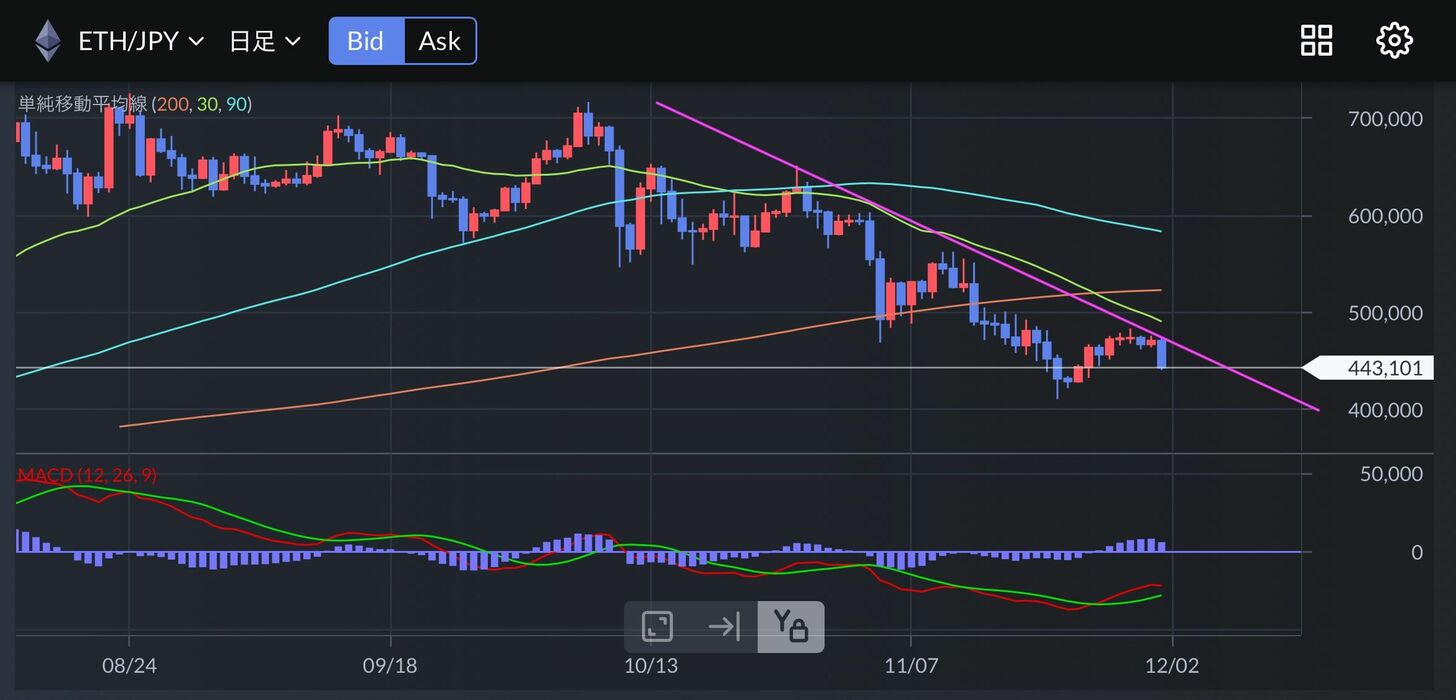Viewport: 1456px width, 700px height.
Task: Switch price display to Bid
Action: tap(366, 41)
